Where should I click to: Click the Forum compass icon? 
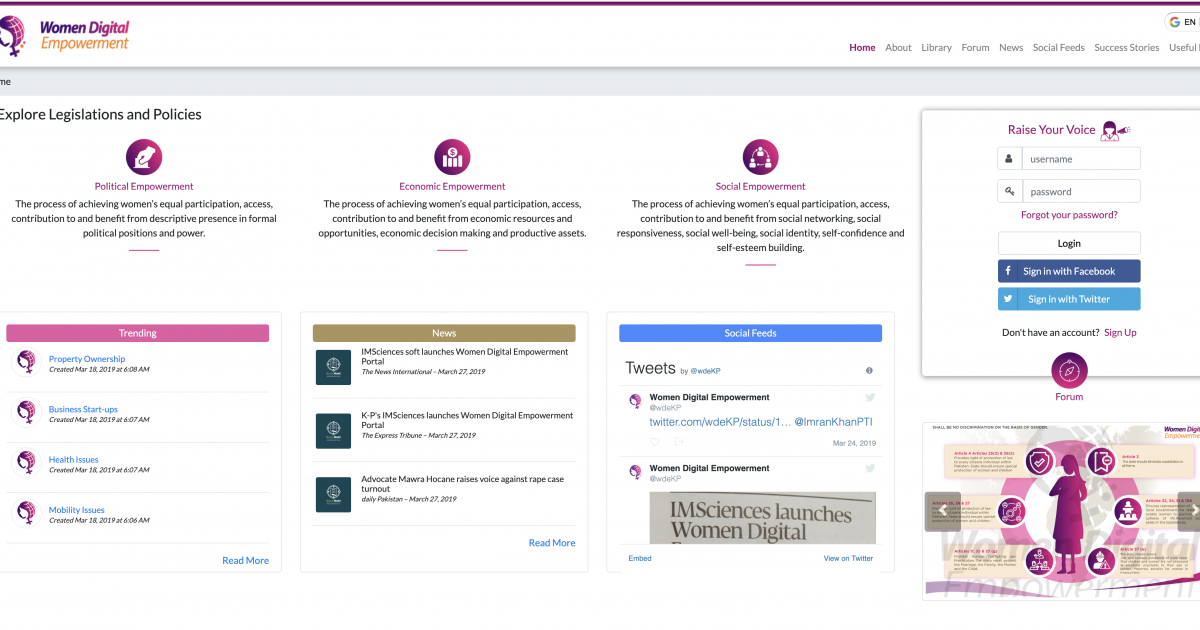tap(1069, 371)
